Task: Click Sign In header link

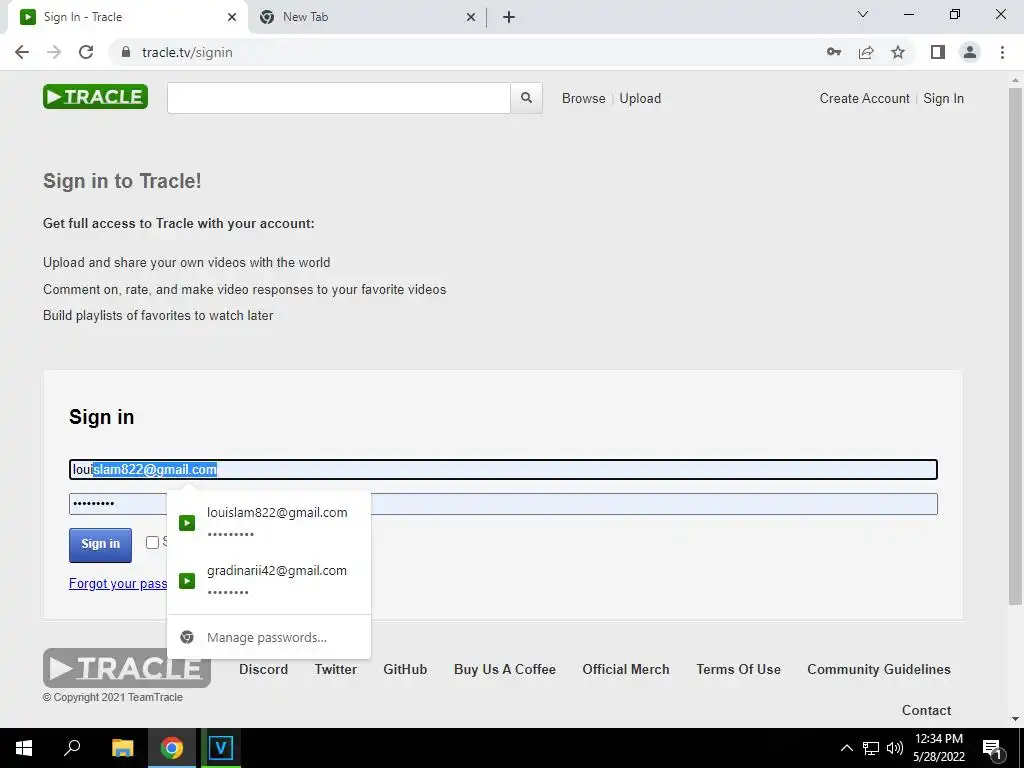Action: pyautogui.click(x=943, y=98)
